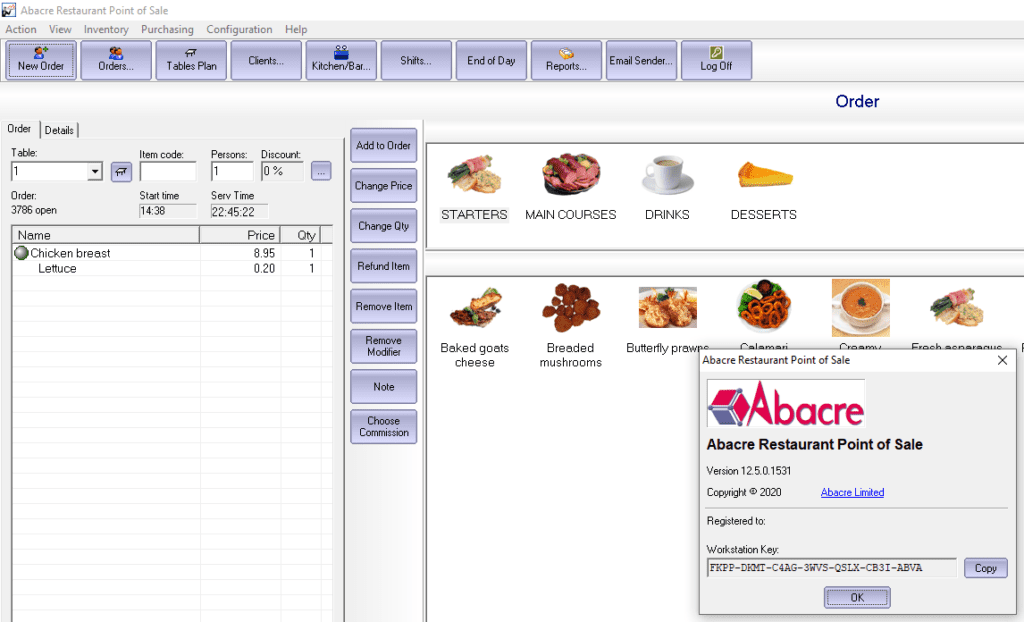
Task: Open discount options with the '...' button
Action: coord(321,172)
